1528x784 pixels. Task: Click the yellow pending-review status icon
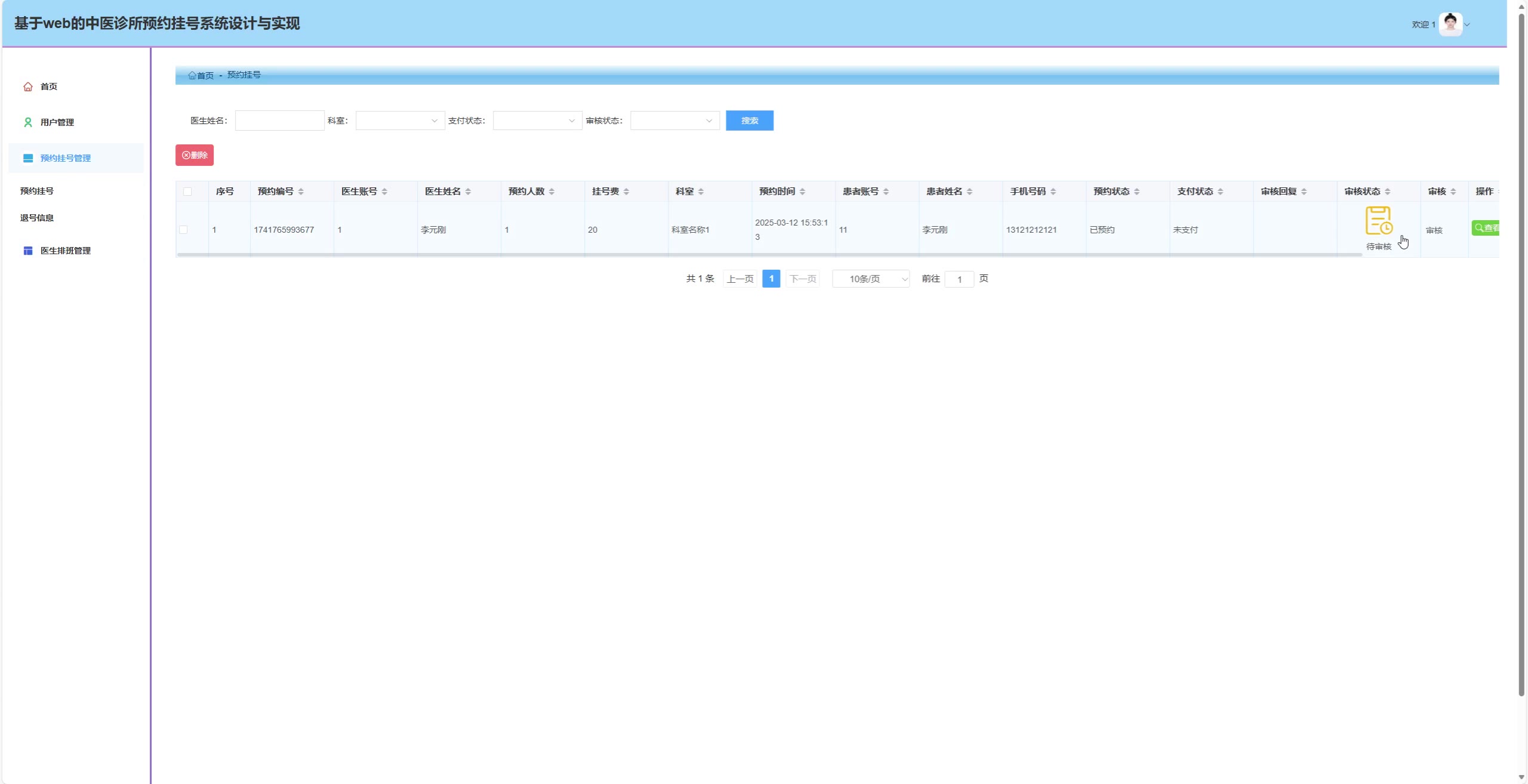1378,221
